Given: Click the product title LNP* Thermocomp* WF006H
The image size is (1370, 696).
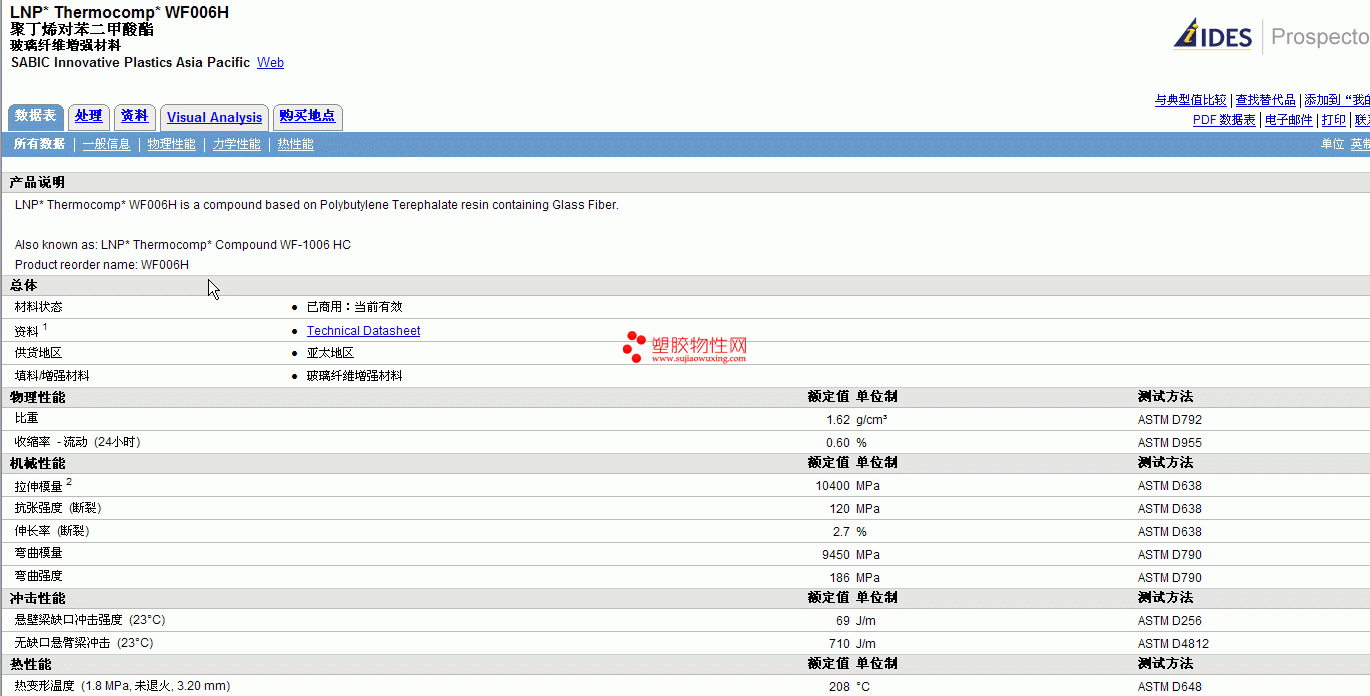Looking at the screenshot, I should click(x=120, y=12).
